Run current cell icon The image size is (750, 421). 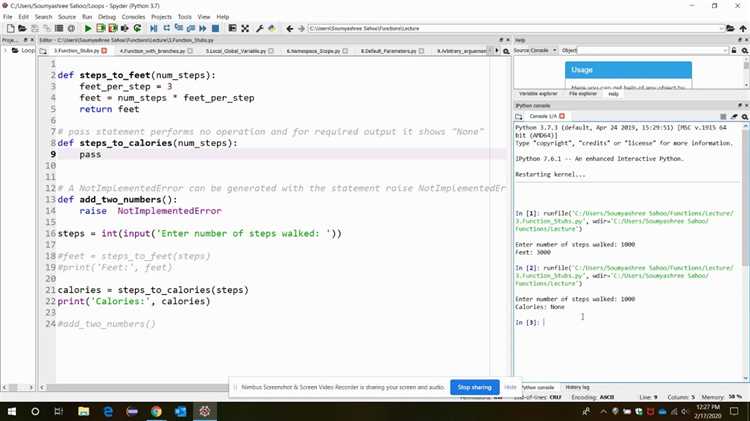click(100, 29)
